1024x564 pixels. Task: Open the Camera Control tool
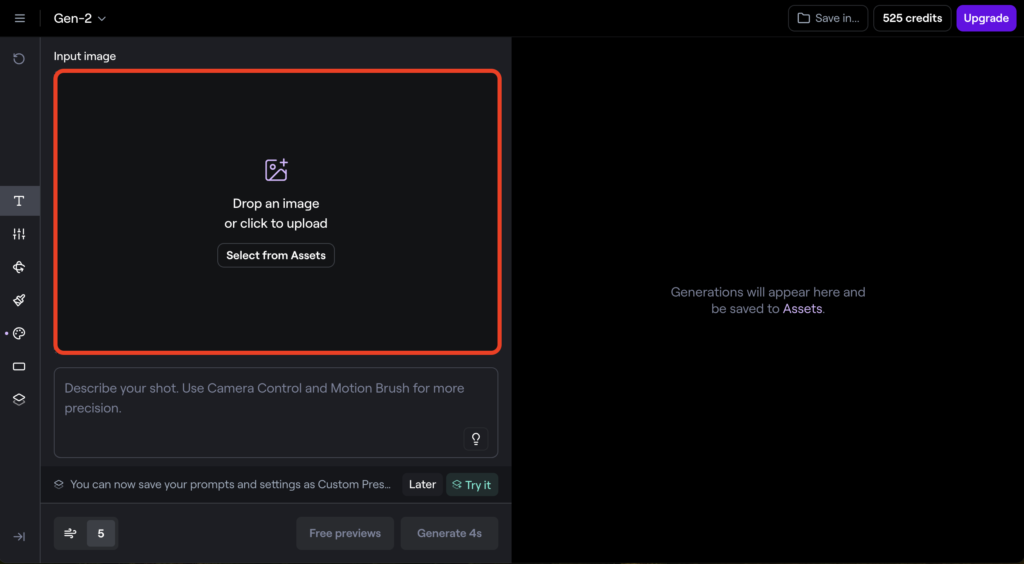(19, 267)
